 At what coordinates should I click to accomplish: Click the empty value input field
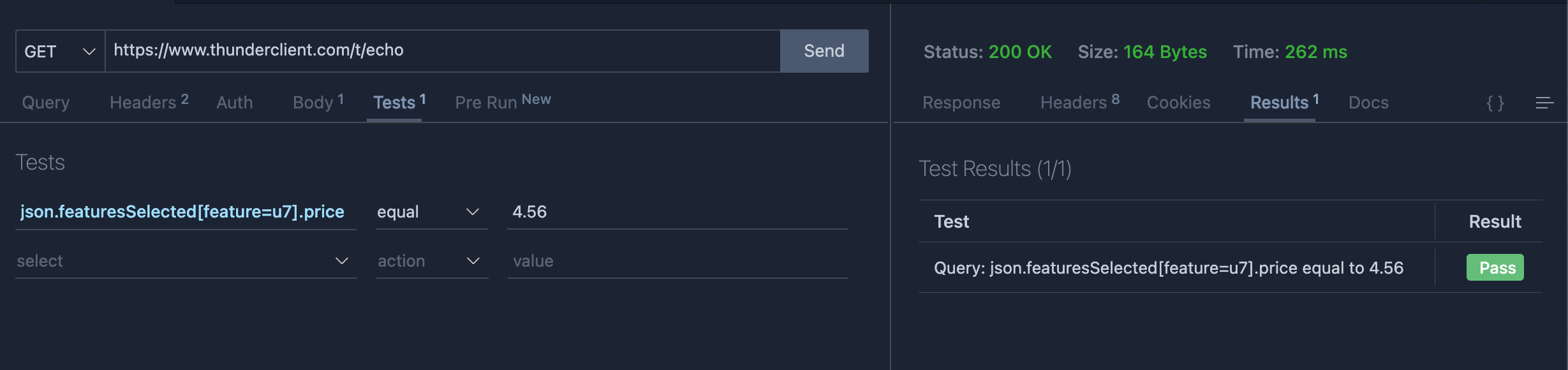(677, 261)
